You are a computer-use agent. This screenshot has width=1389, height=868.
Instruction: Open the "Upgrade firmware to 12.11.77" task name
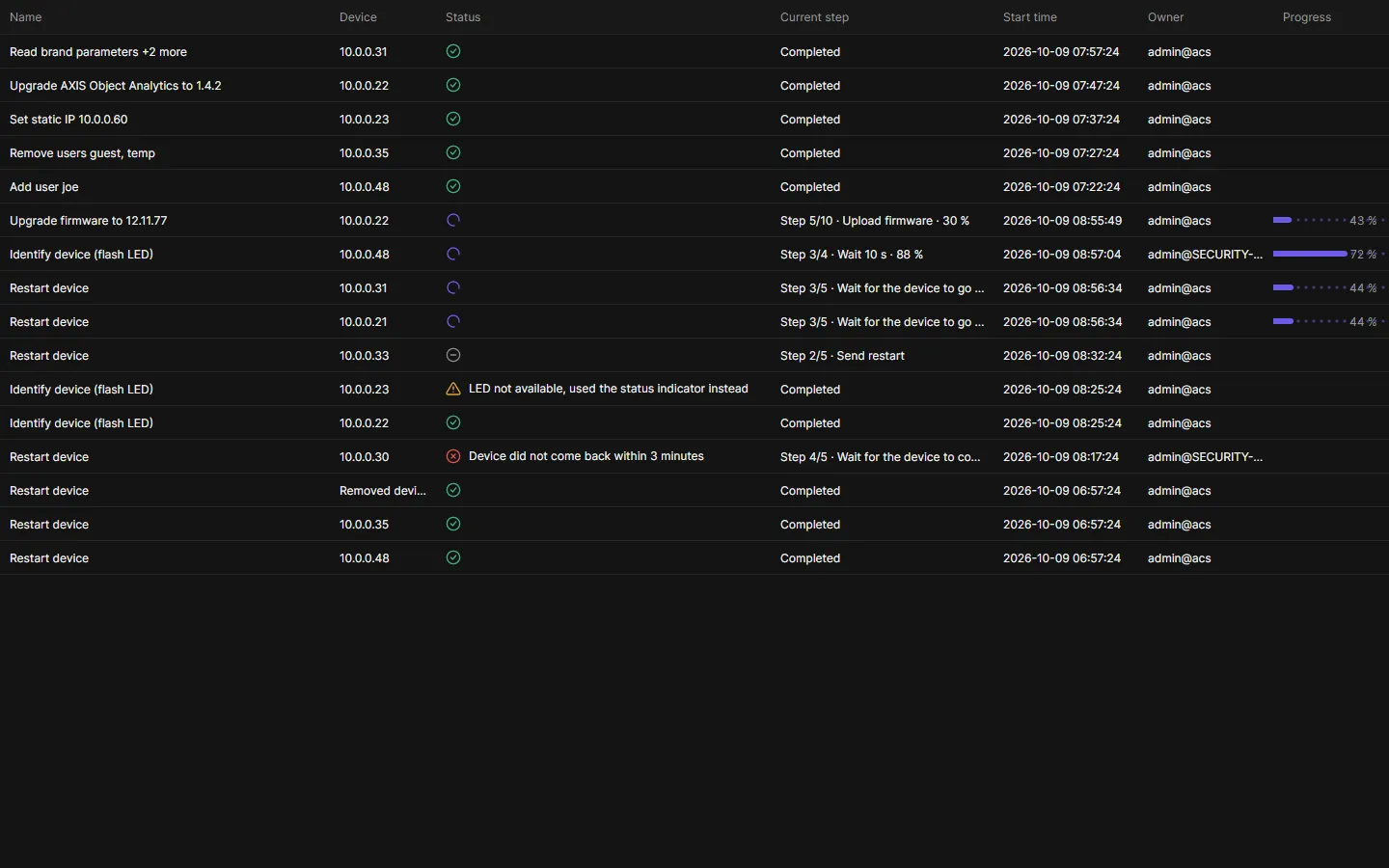click(89, 221)
